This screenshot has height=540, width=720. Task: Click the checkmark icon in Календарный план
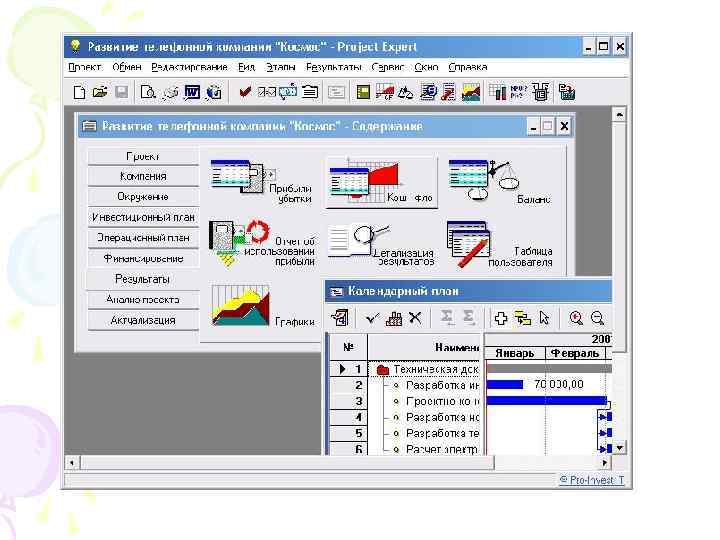[x=372, y=318]
